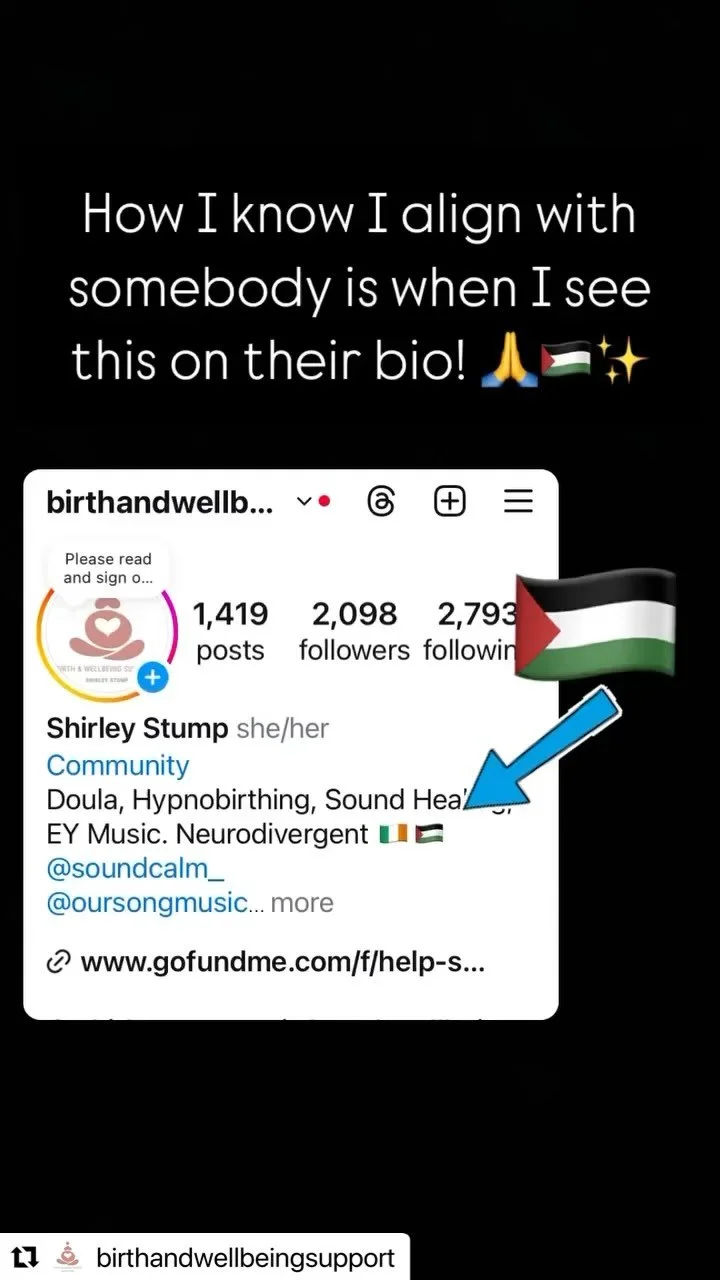The image size is (720, 1280).
Task: Open the hamburger menu icon
Action: click(x=518, y=502)
